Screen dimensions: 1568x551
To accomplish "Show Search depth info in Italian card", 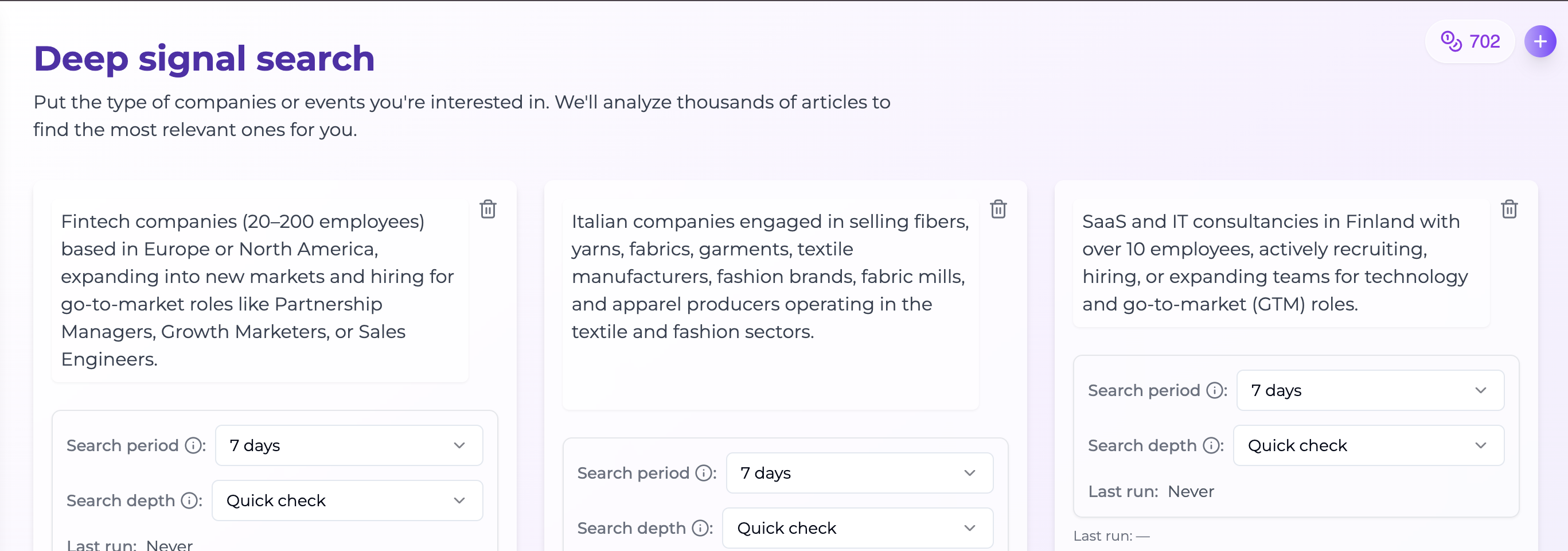I will pyautogui.click(x=700, y=528).
